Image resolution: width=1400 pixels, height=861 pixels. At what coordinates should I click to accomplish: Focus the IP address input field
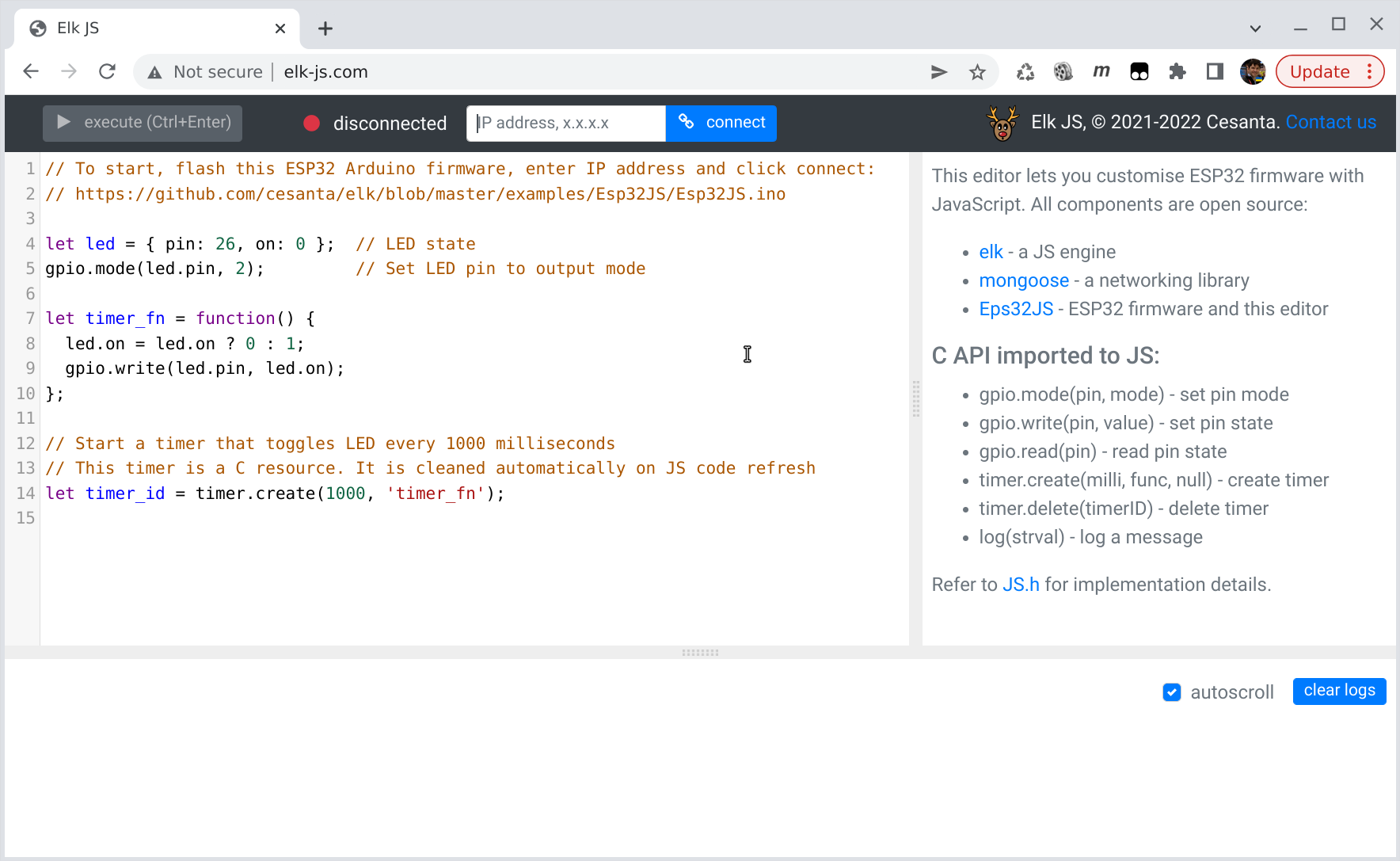point(566,124)
